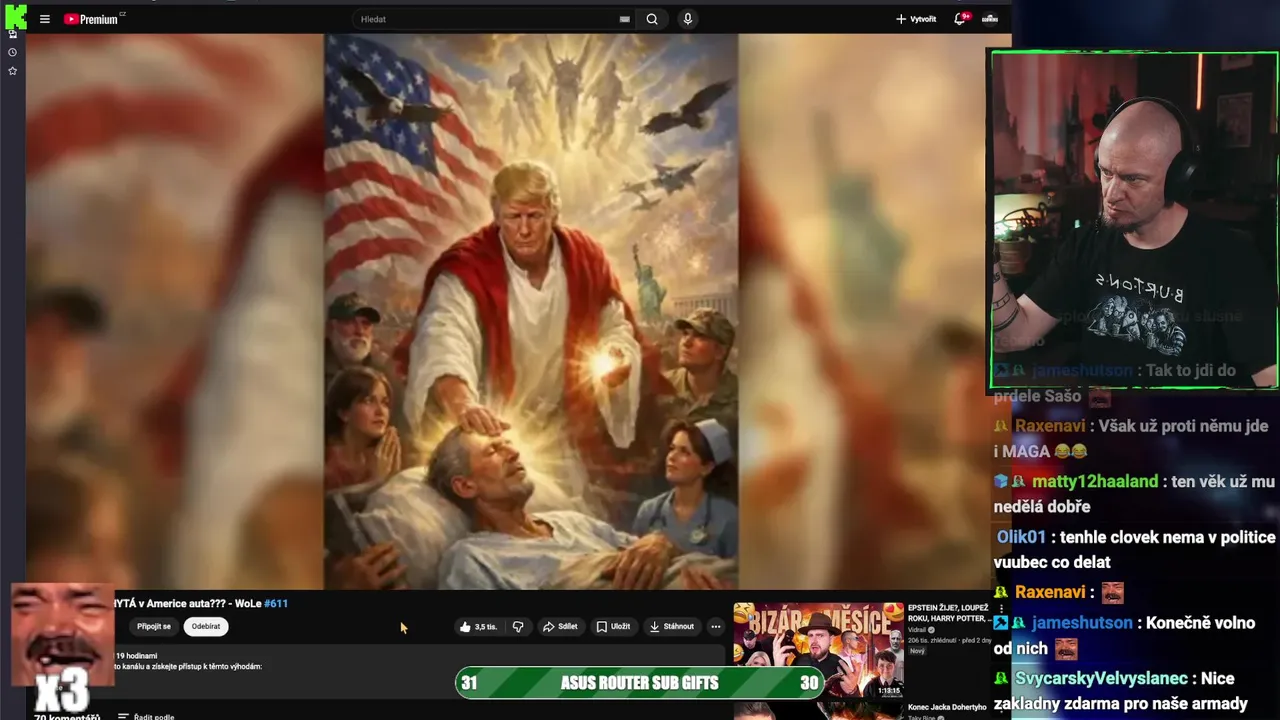This screenshot has width=1280, height=720.
Task: Click the ASUS ROUTER SUB GIFTS banner
Action: 640,683
